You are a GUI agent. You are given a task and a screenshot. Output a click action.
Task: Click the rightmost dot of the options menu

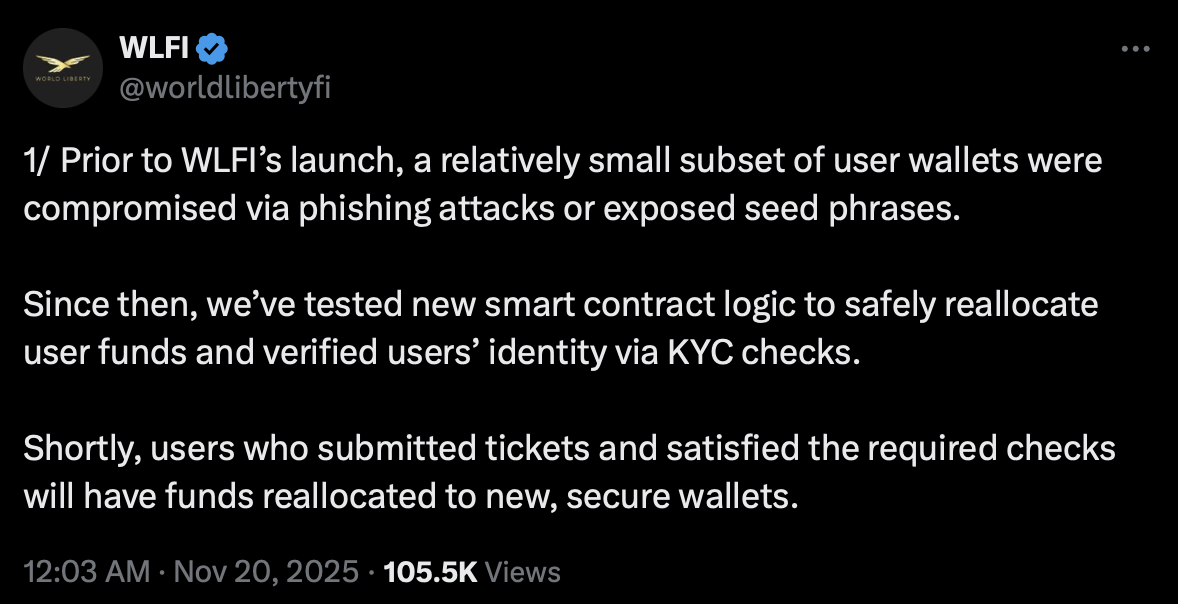coord(1146,48)
